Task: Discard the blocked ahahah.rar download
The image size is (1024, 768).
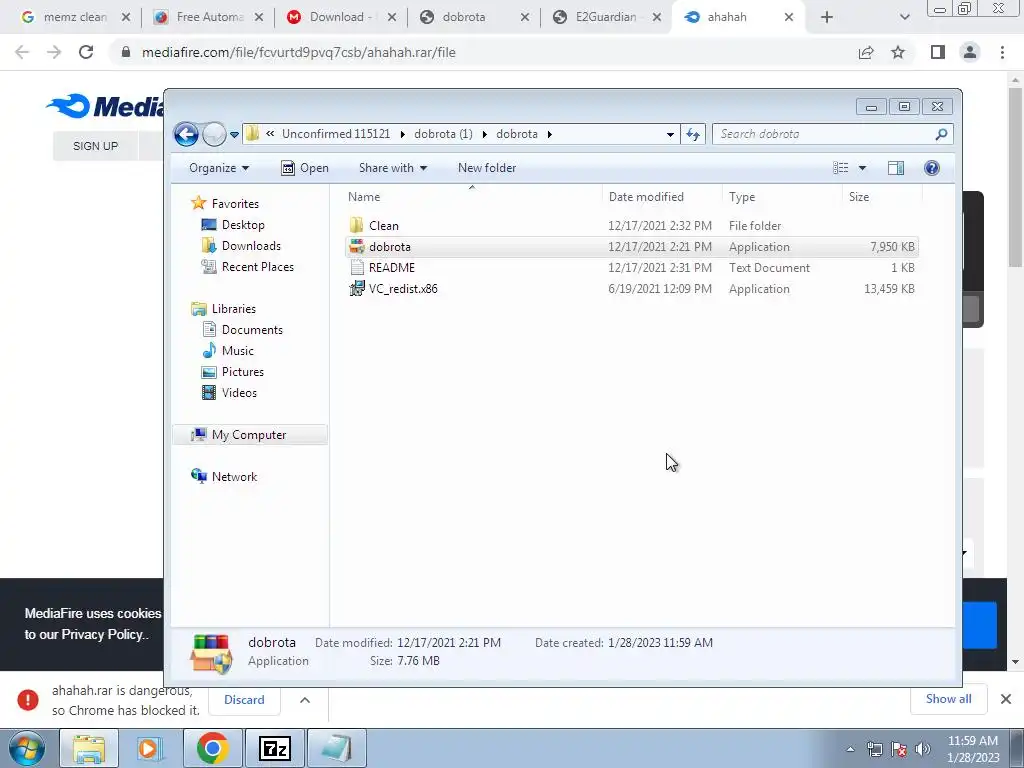Action: point(244,699)
